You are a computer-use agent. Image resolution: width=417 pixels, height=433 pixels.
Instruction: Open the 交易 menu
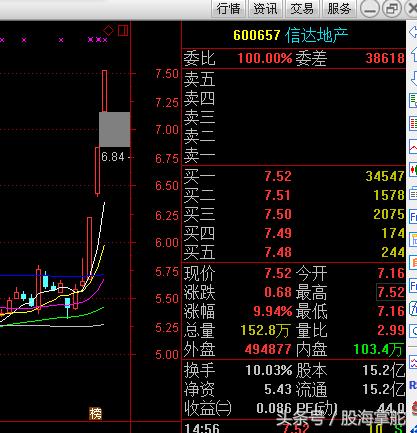click(x=302, y=8)
